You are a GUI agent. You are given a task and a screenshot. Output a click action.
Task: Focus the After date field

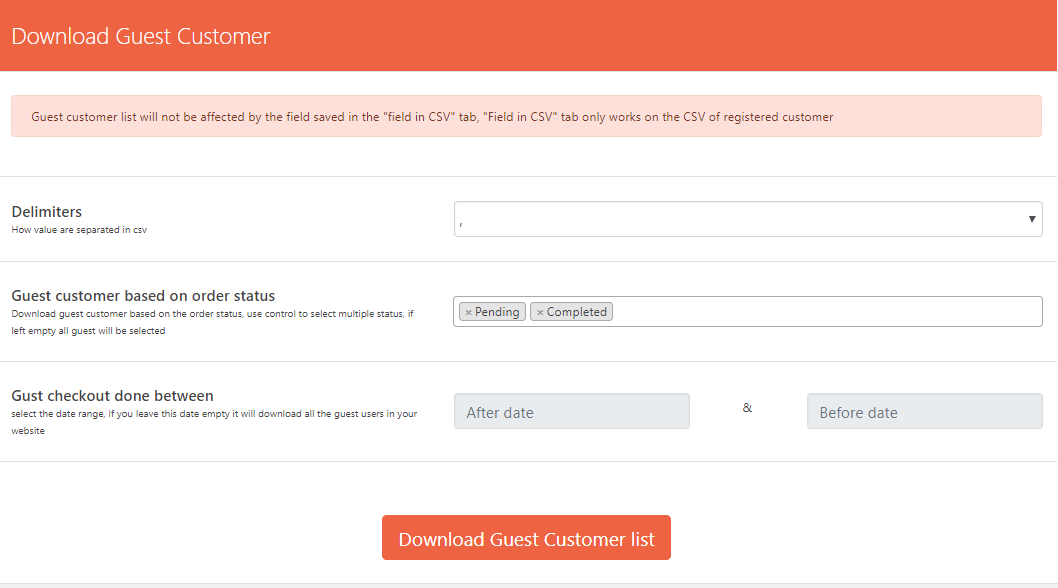[571, 411]
